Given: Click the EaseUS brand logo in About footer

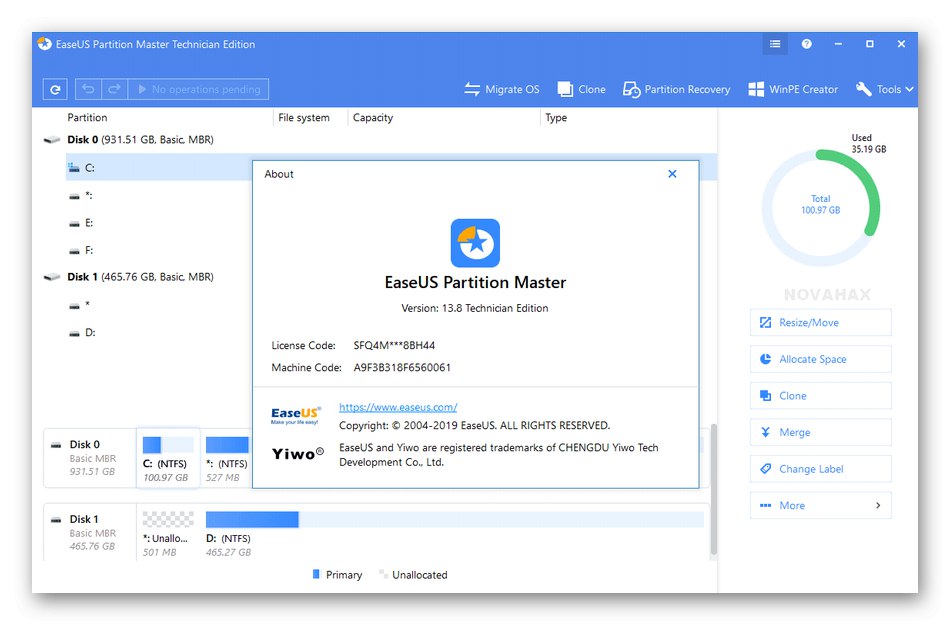Looking at the screenshot, I should (295, 415).
